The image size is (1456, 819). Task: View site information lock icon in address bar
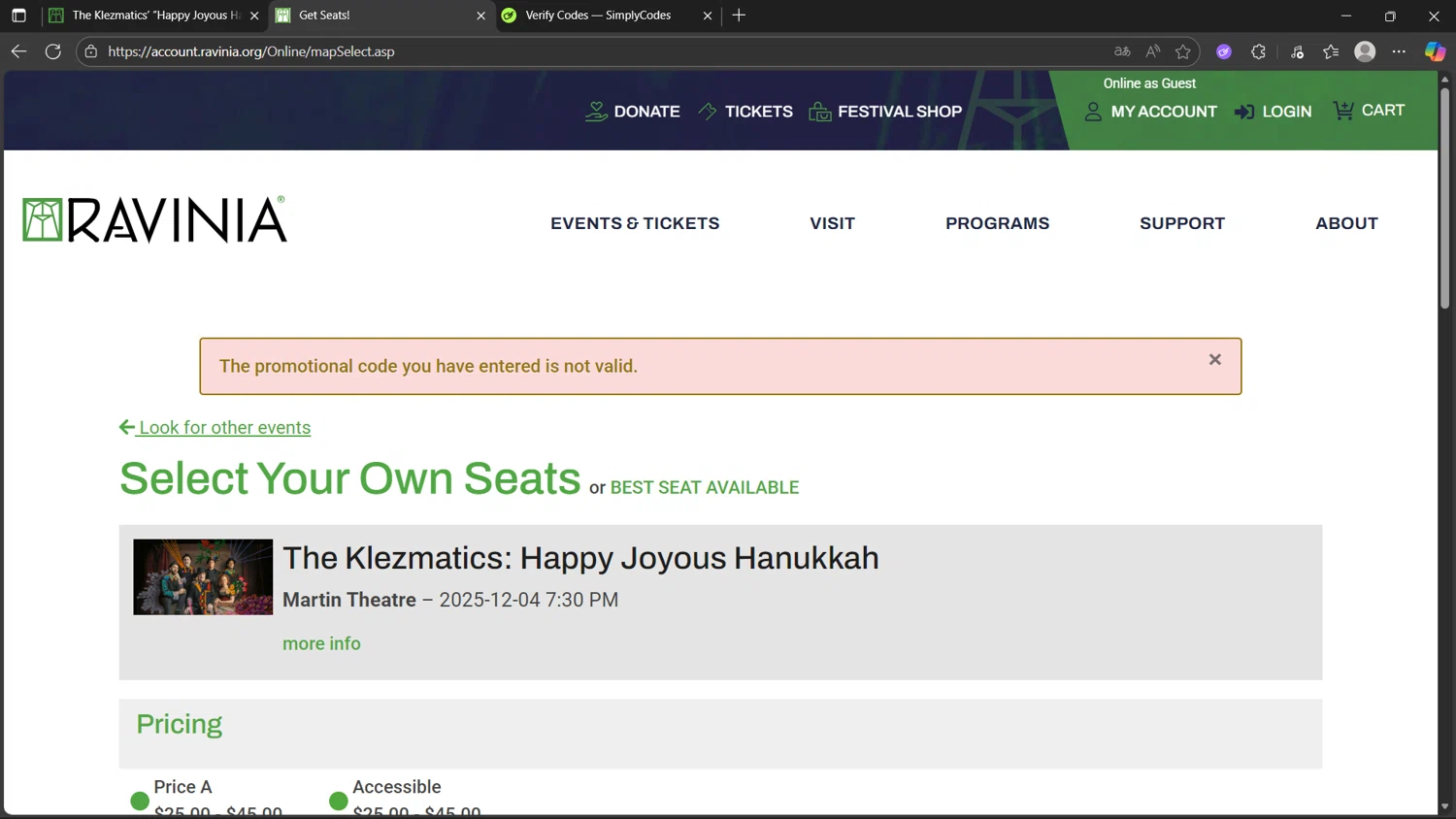point(91,51)
